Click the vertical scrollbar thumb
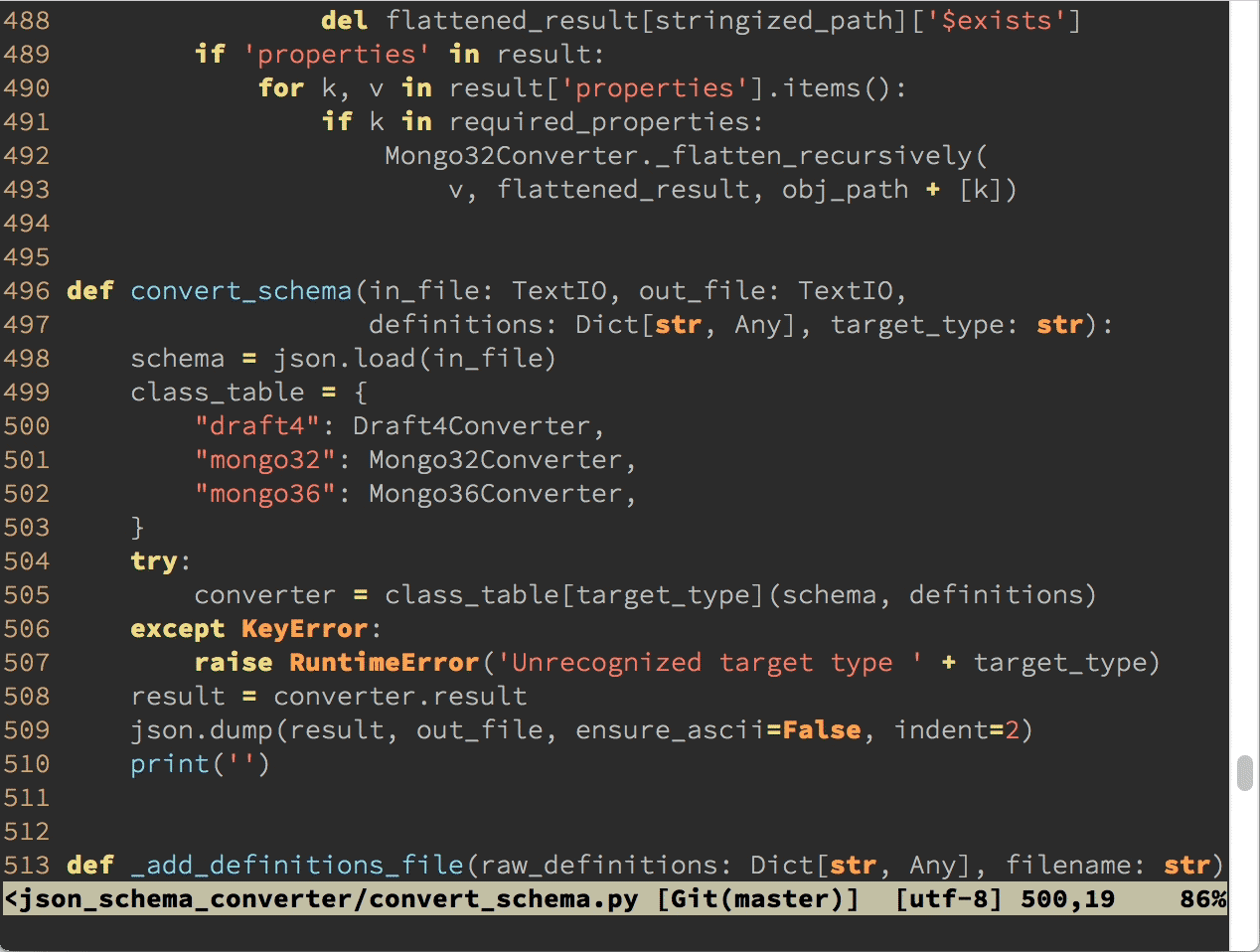Image resolution: width=1260 pixels, height=952 pixels. point(1242,770)
